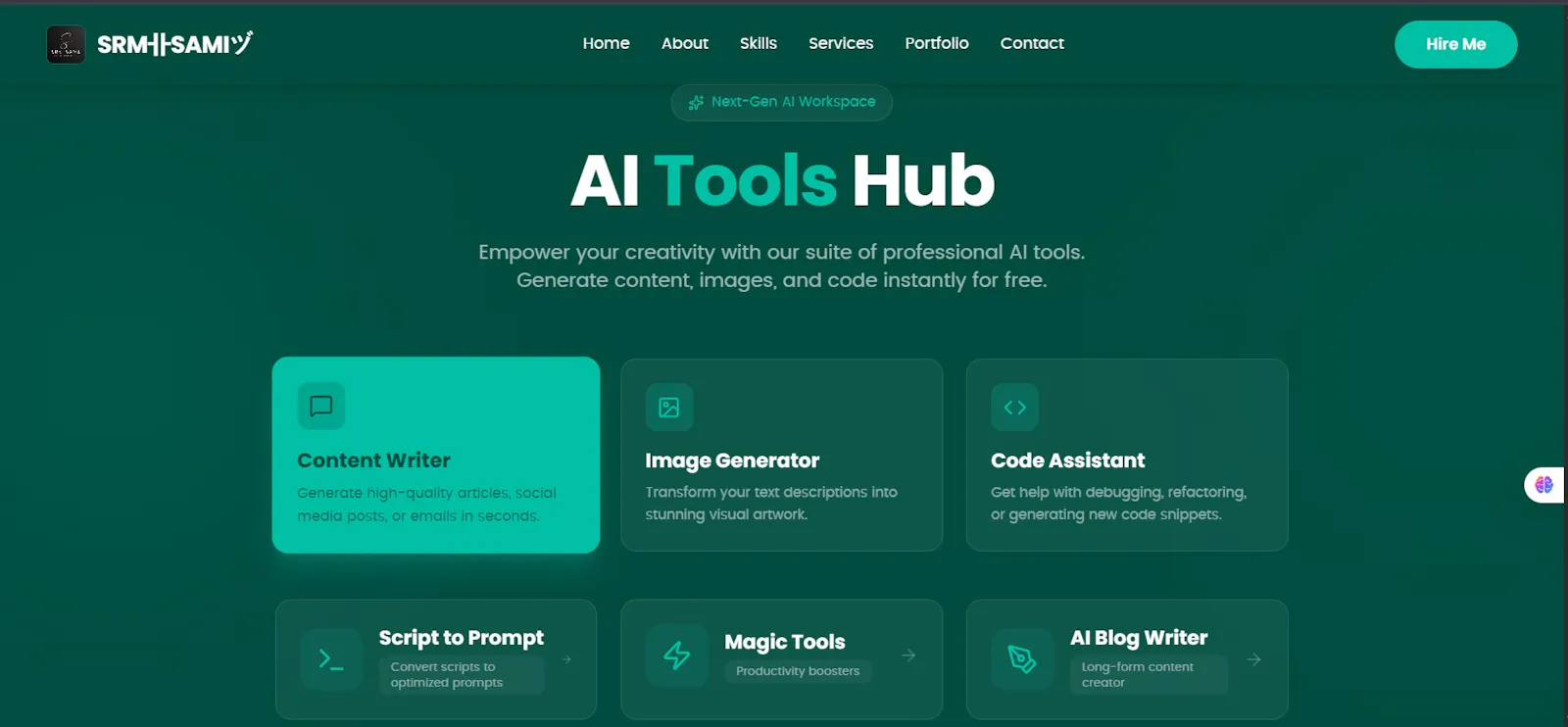Screen dimensions: 1568x727
Task: Open the Contact nav link
Action: [x=1031, y=43]
